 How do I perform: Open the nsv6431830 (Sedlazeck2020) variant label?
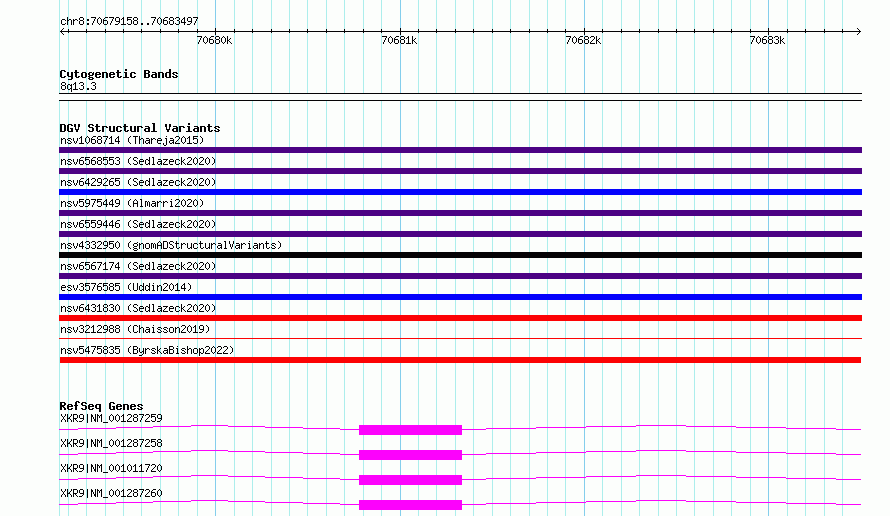click(138, 308)
